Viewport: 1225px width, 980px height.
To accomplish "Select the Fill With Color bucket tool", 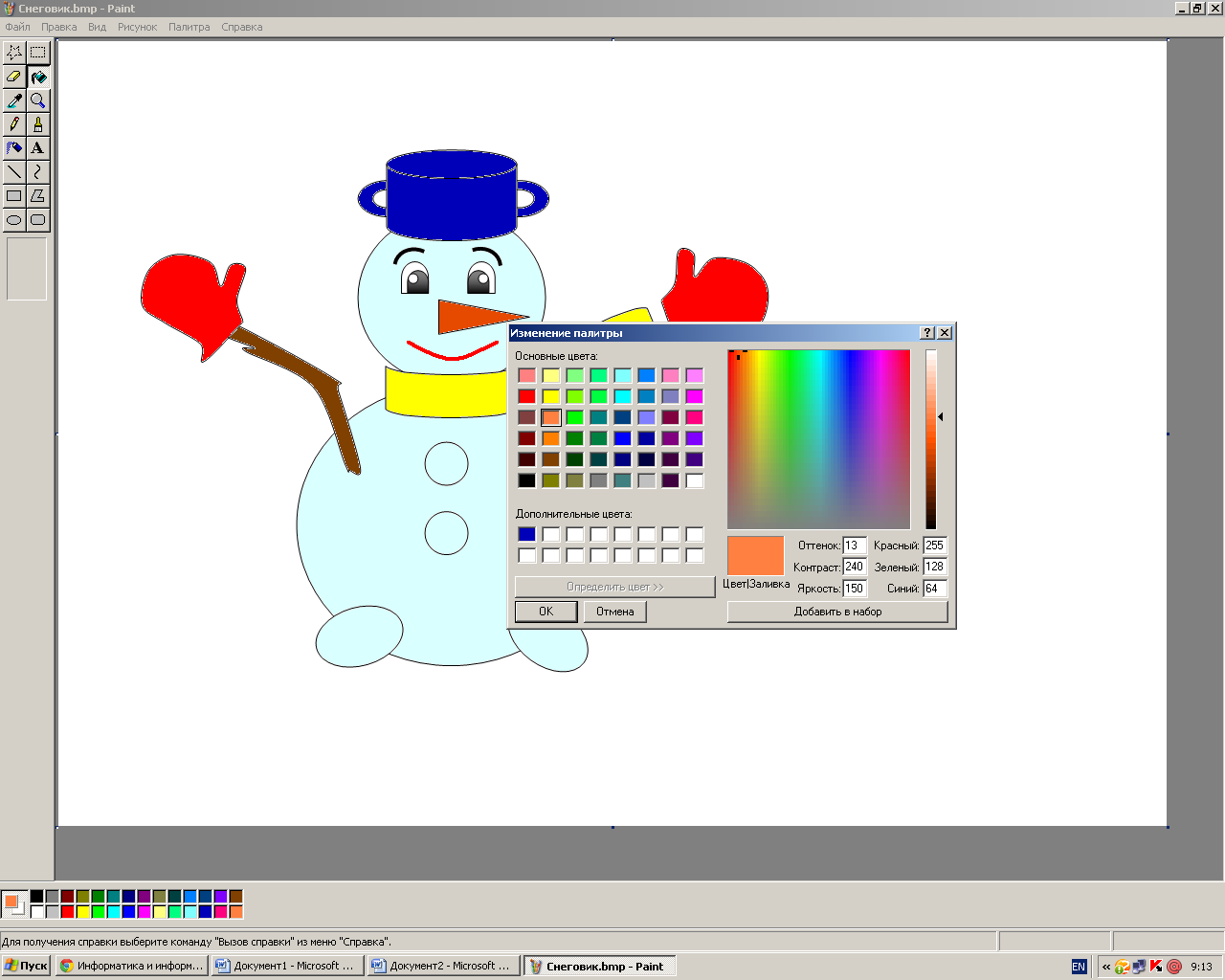I will click(38, 77).
